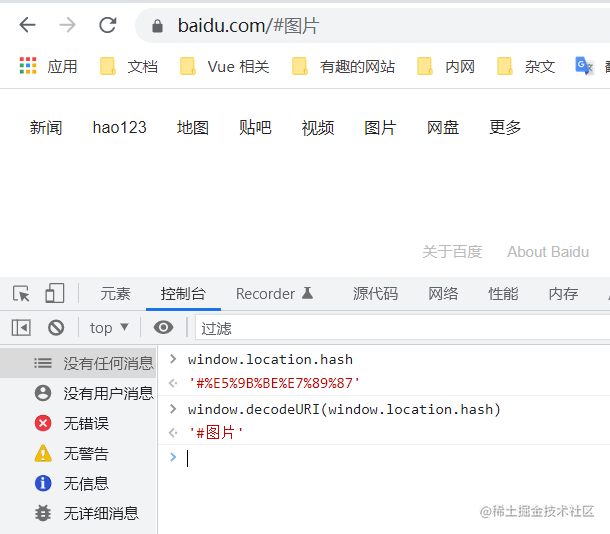Open the 杂文 bookmark folder
The image size is (610, 534).
[x=526, y=66]
